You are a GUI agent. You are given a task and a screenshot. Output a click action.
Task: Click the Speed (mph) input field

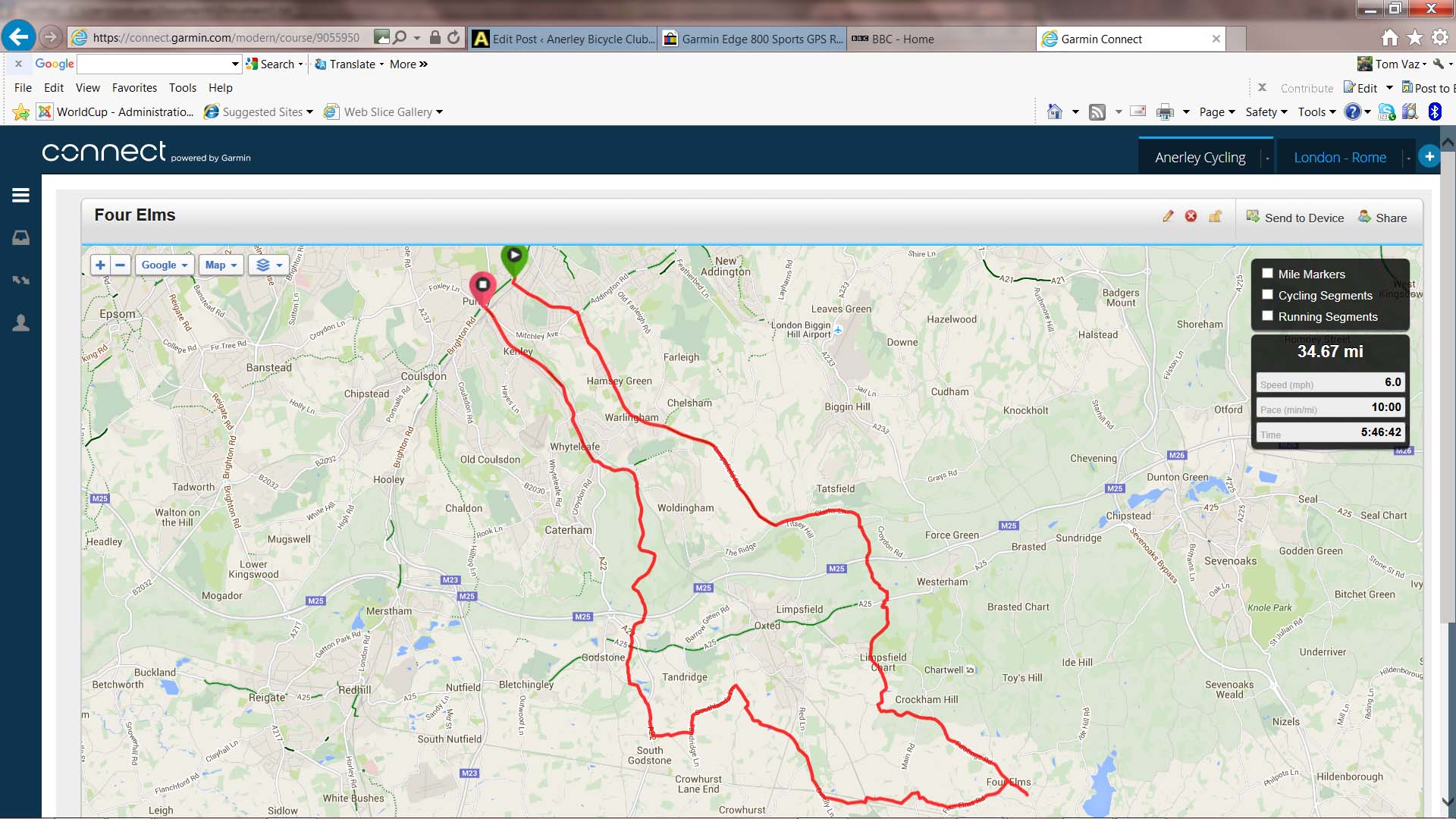click(x=1330, y=383)
